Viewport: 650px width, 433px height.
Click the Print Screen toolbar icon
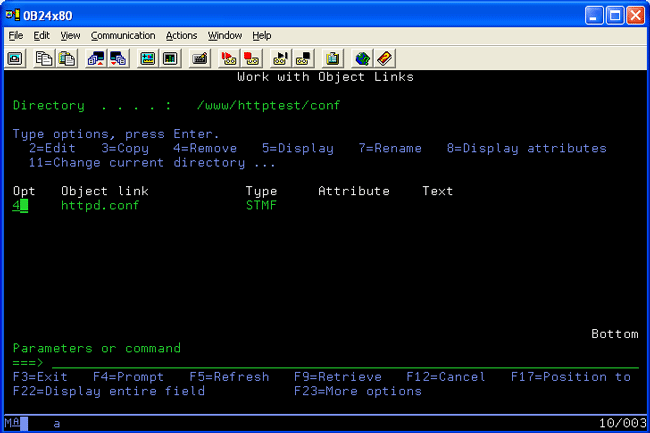(x=16, y=58)
